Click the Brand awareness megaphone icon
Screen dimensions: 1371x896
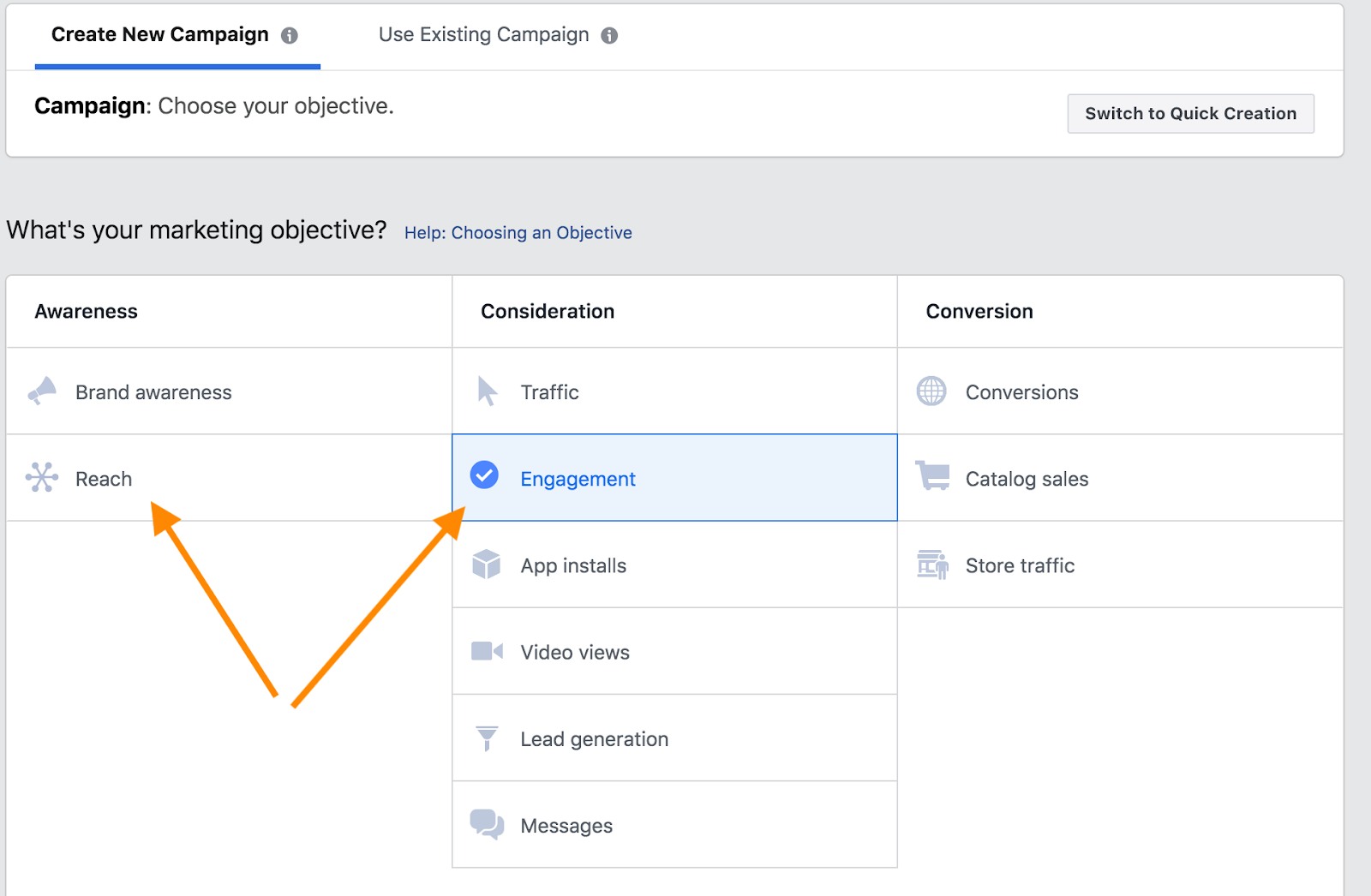coord(42,391)
